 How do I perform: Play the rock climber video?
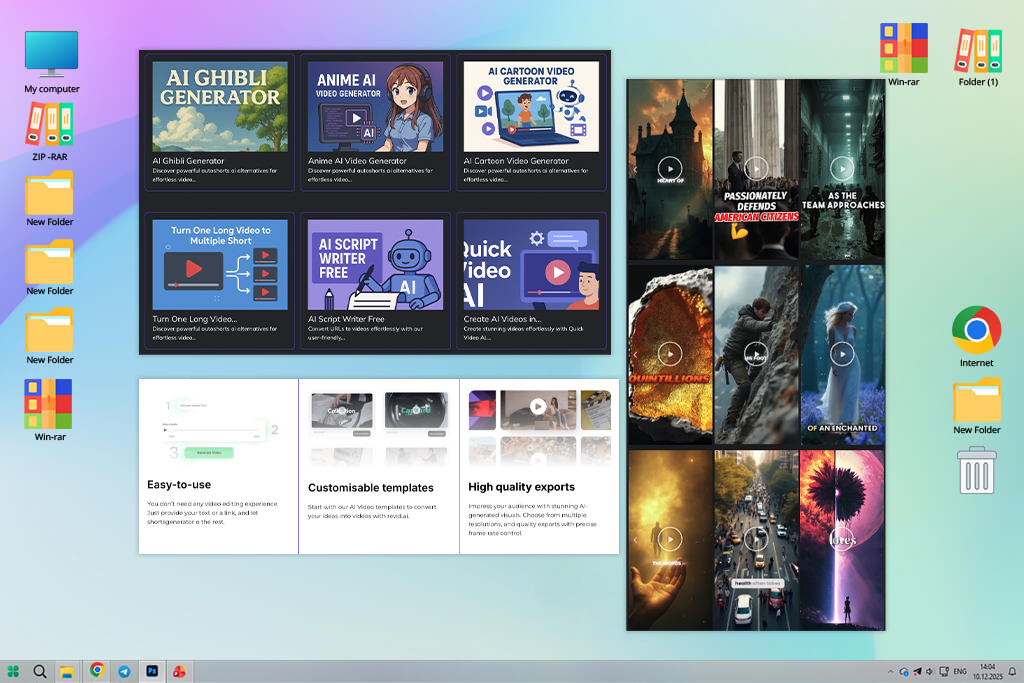[756, 354]
